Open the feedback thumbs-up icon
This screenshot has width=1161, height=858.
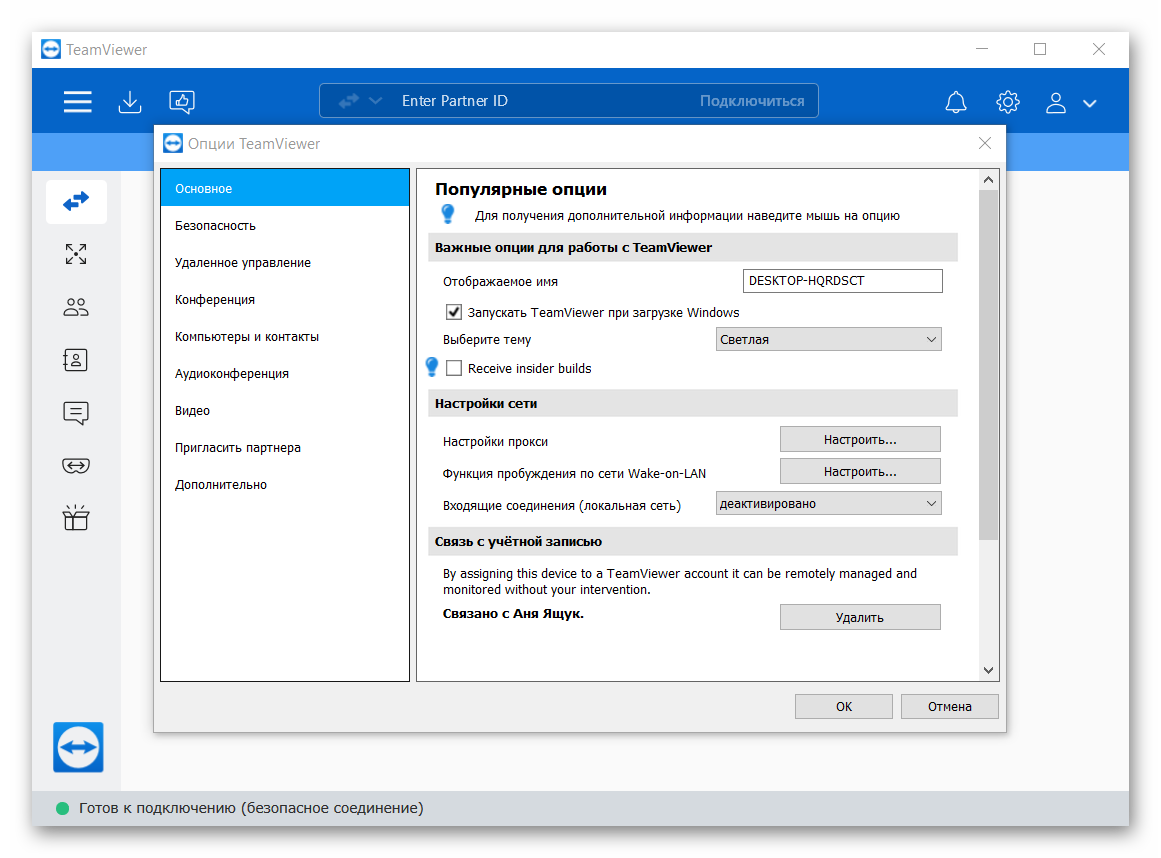tap(181, 102)
